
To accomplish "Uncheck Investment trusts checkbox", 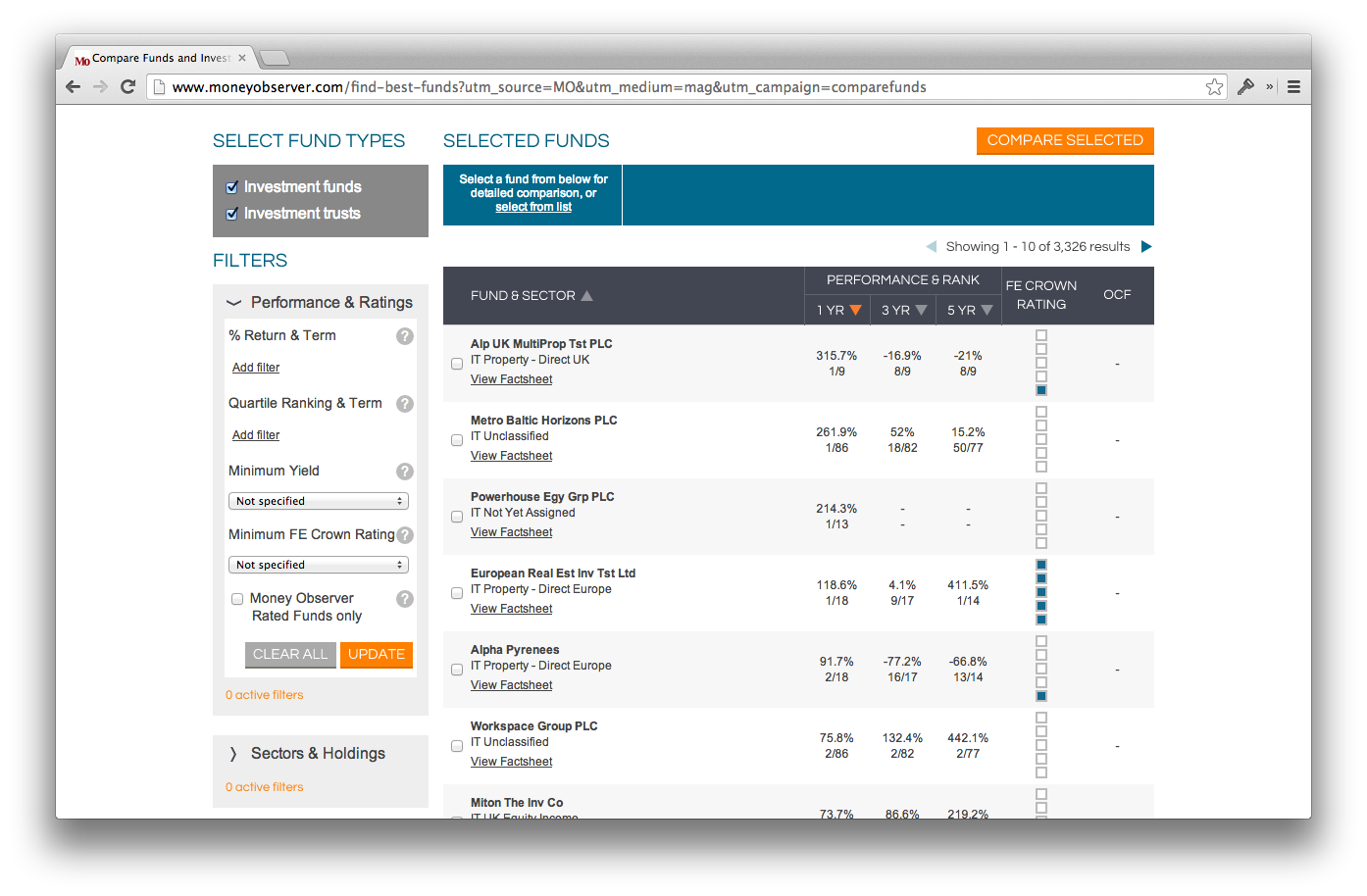I will pyautogui.click(x=232, y=214).
